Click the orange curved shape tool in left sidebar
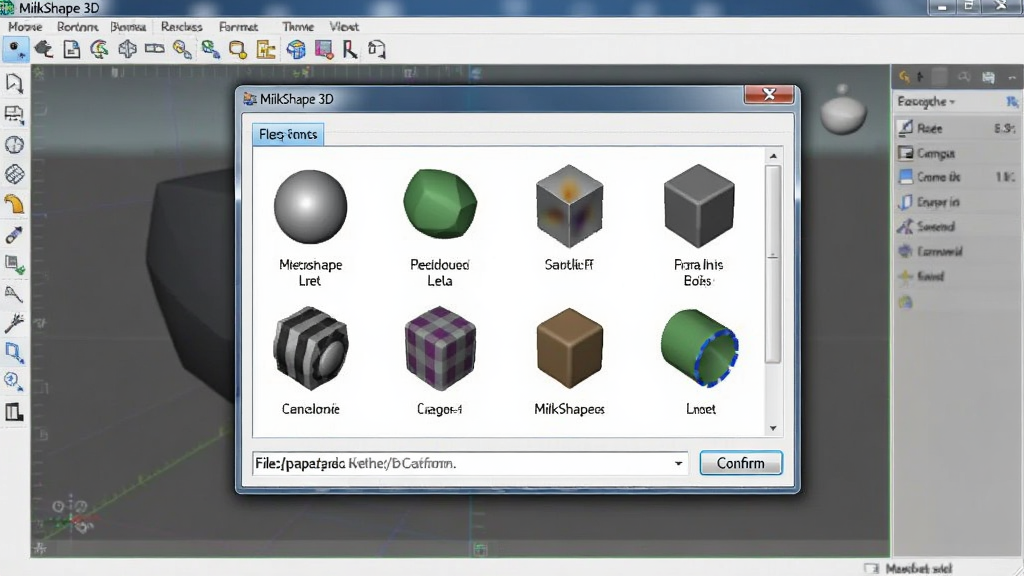Image resolution: width=1024 pixels, height=576 pixels. point(14,204)
